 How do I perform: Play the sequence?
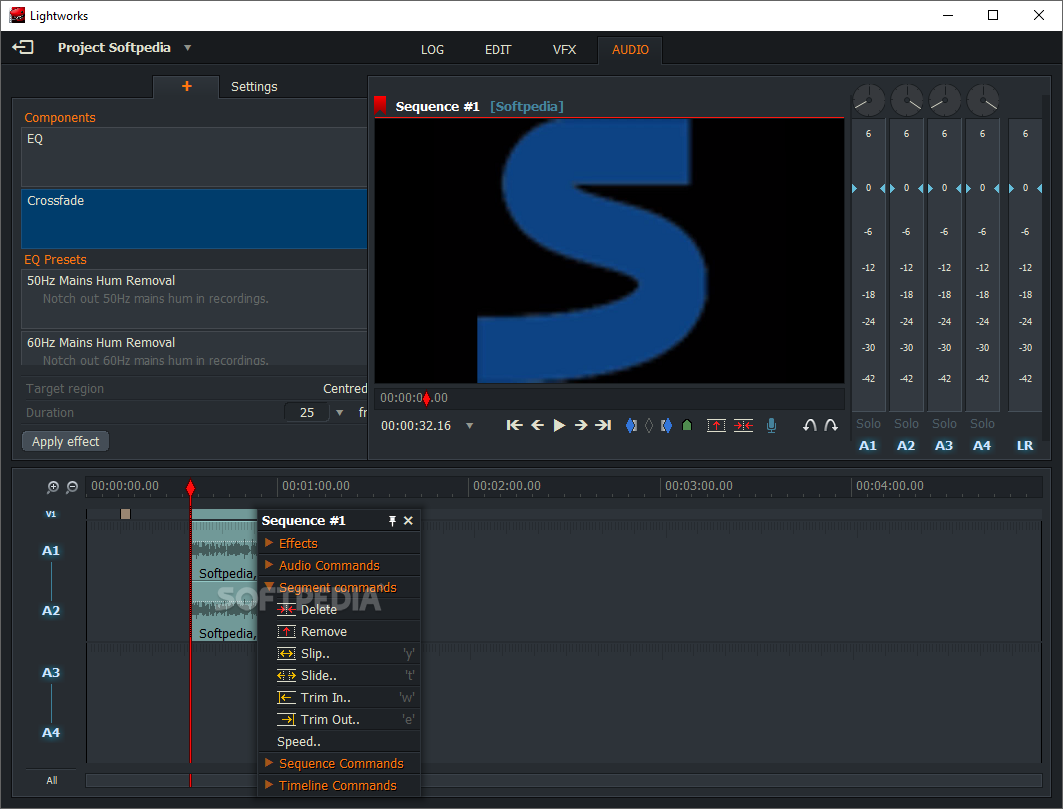559,425
